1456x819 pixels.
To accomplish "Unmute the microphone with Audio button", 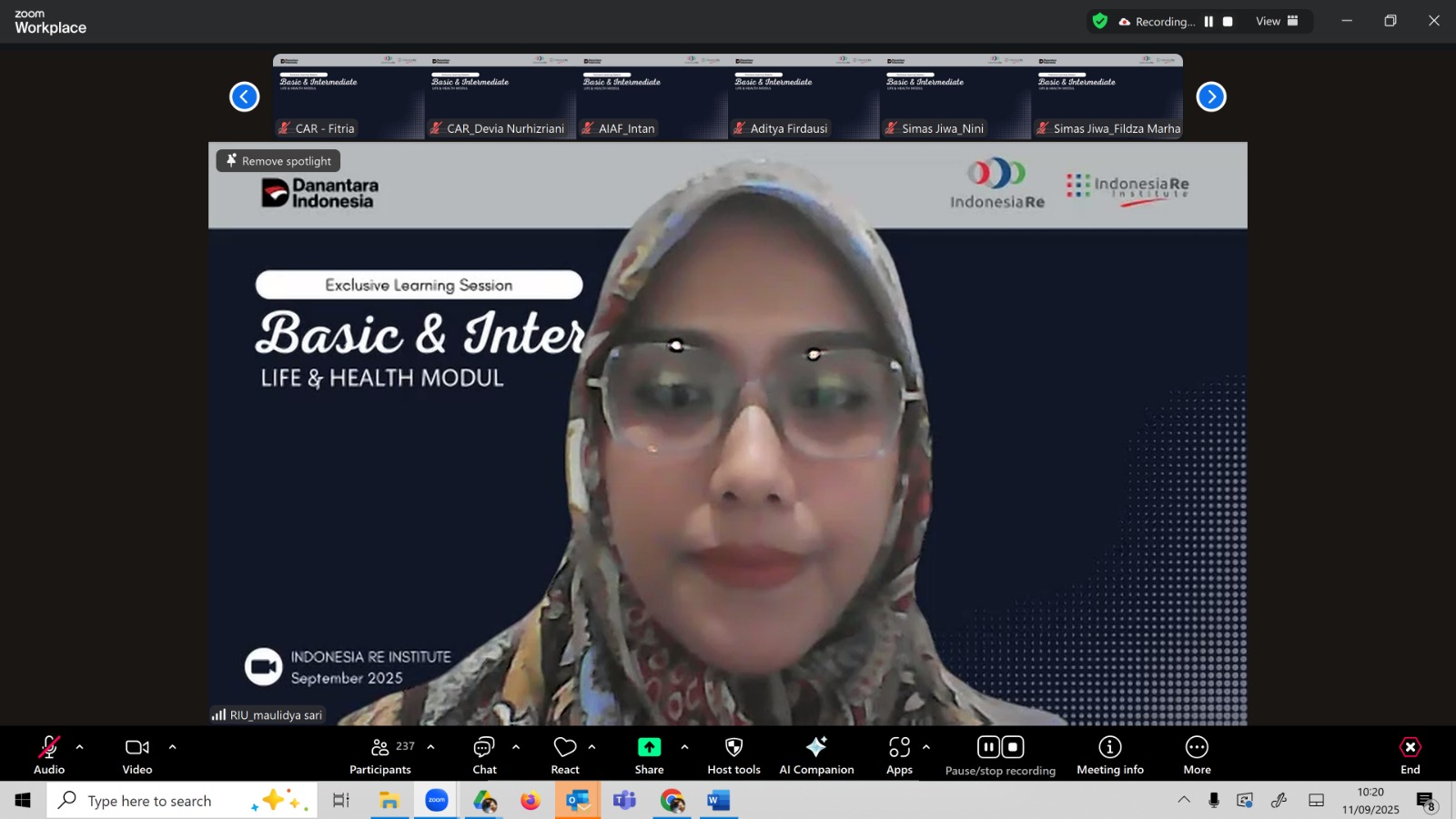I will (x=49, y=754).
